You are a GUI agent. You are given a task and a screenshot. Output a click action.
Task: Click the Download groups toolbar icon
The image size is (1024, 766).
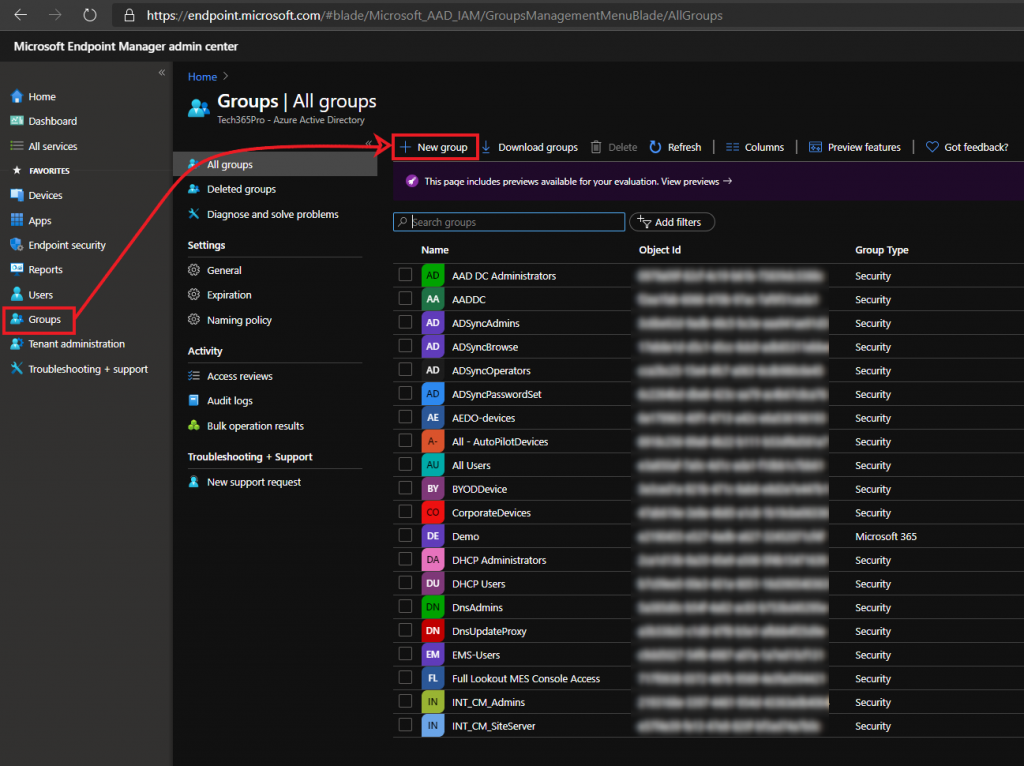[487, 147]
